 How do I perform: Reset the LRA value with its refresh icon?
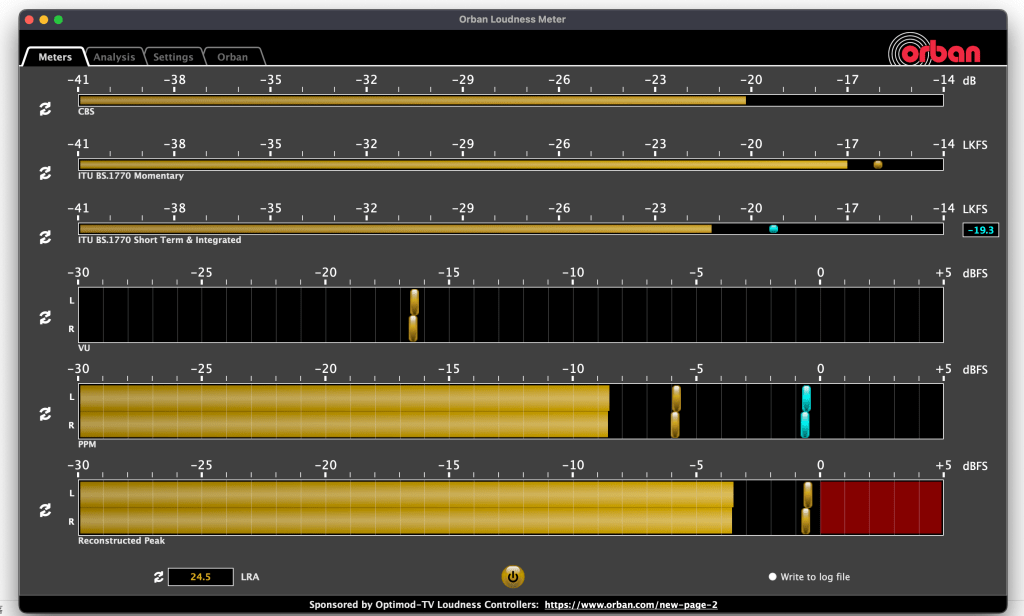(157, 577)
